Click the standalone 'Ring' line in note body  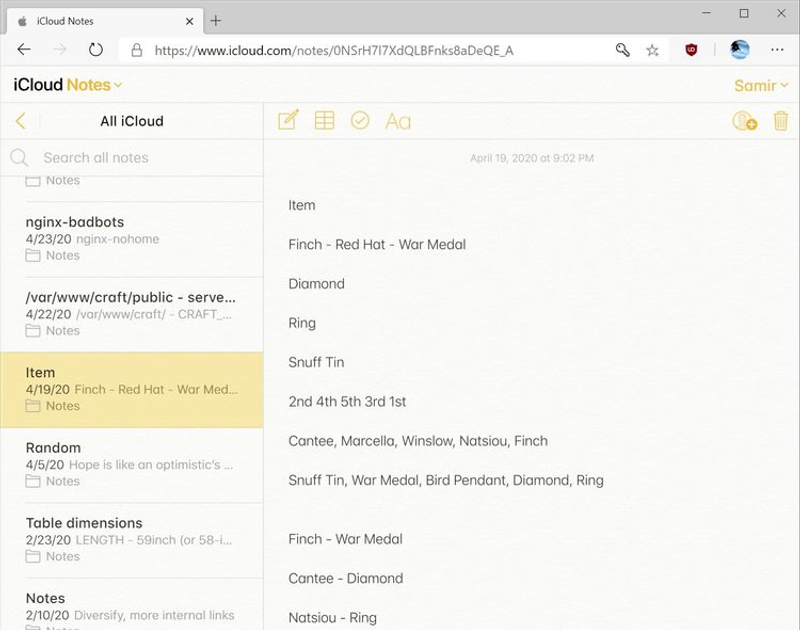point(302,323)
